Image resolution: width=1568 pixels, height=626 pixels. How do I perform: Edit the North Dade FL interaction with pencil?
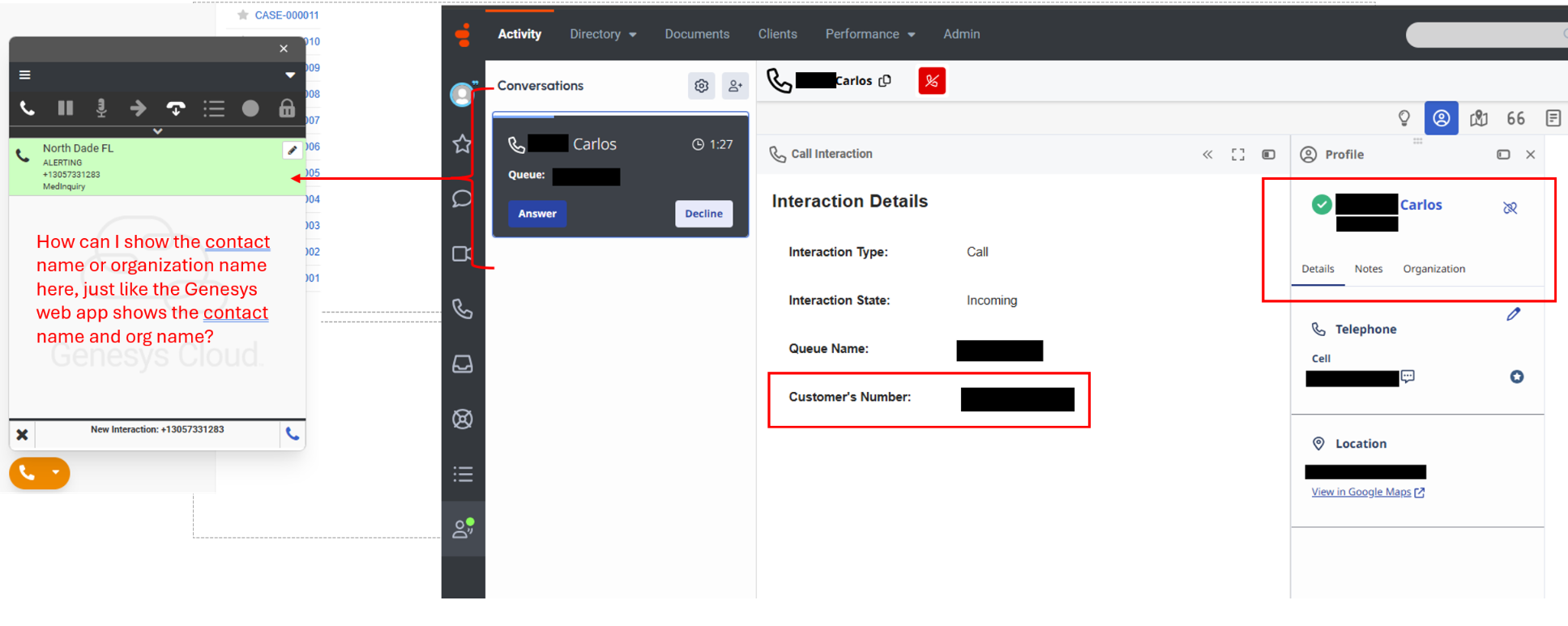(x=292, y=150)
